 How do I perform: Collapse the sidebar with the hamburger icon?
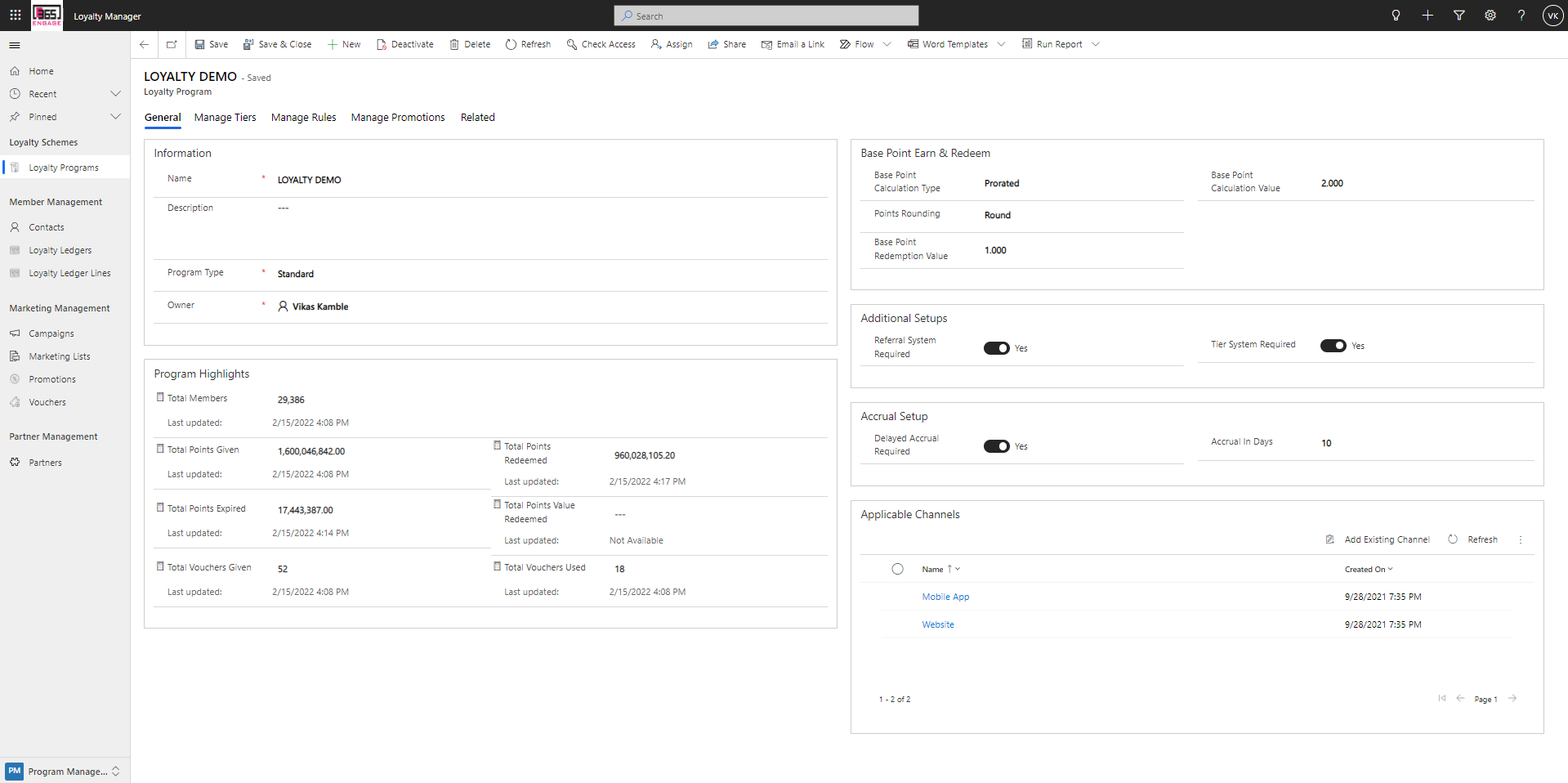coord(15,45)
